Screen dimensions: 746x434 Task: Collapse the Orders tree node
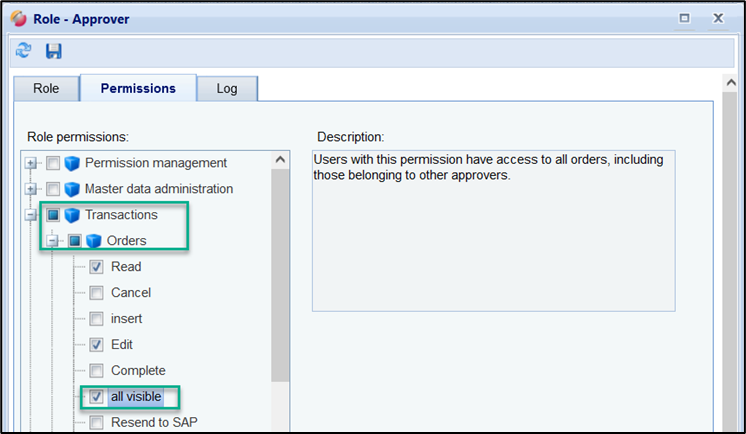coord(54,241)
